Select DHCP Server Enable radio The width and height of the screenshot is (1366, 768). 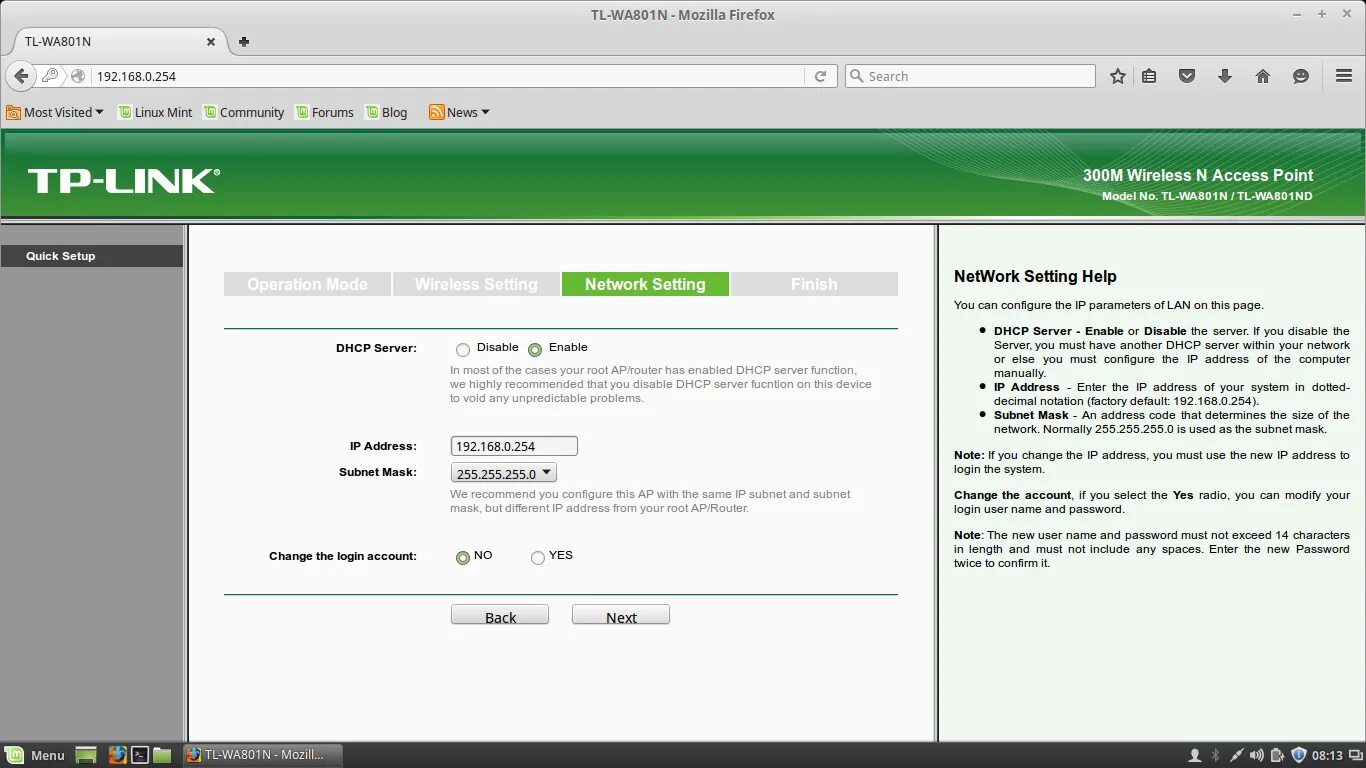pos(535,350)
